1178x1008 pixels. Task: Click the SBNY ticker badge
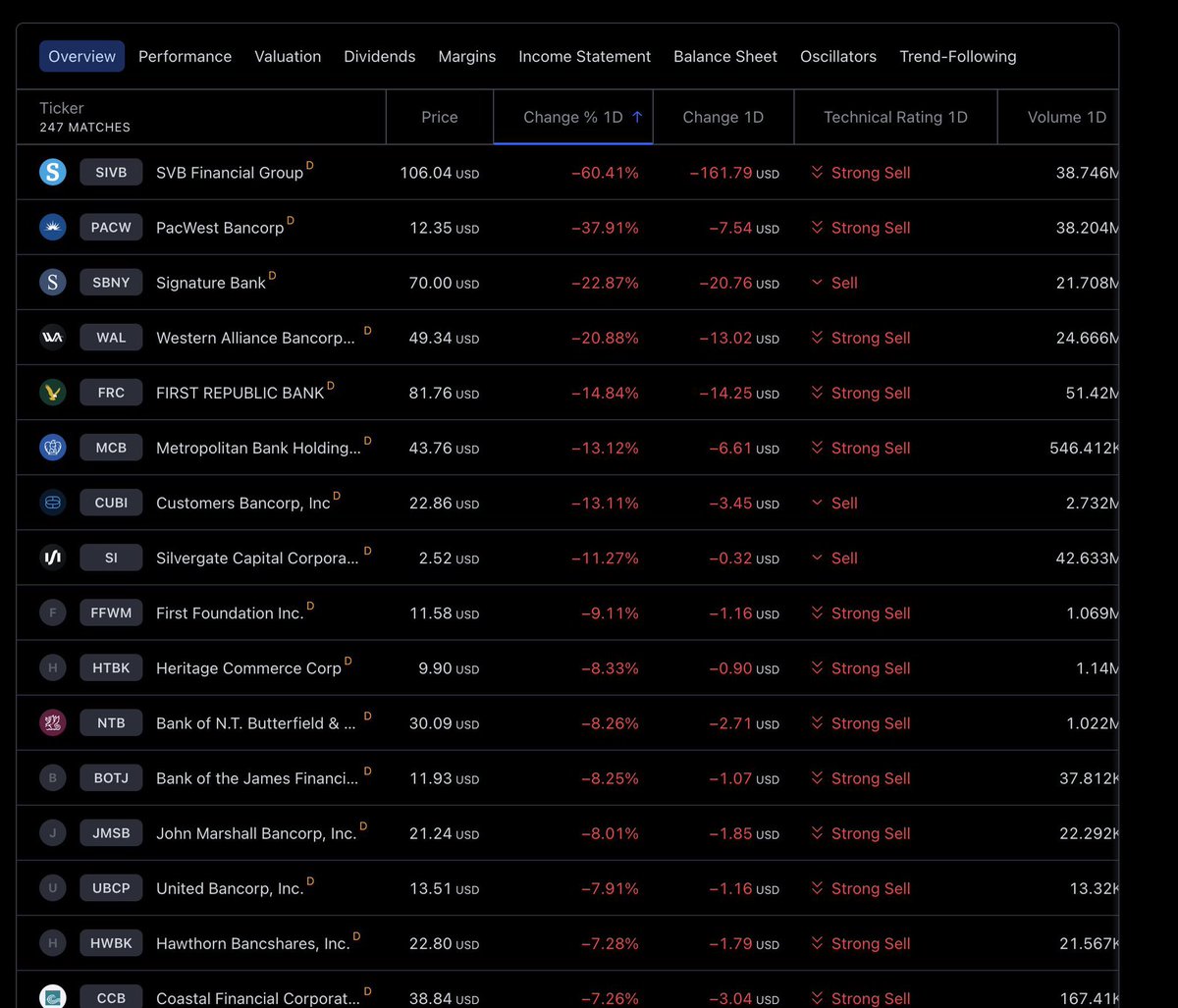(111, 283)
